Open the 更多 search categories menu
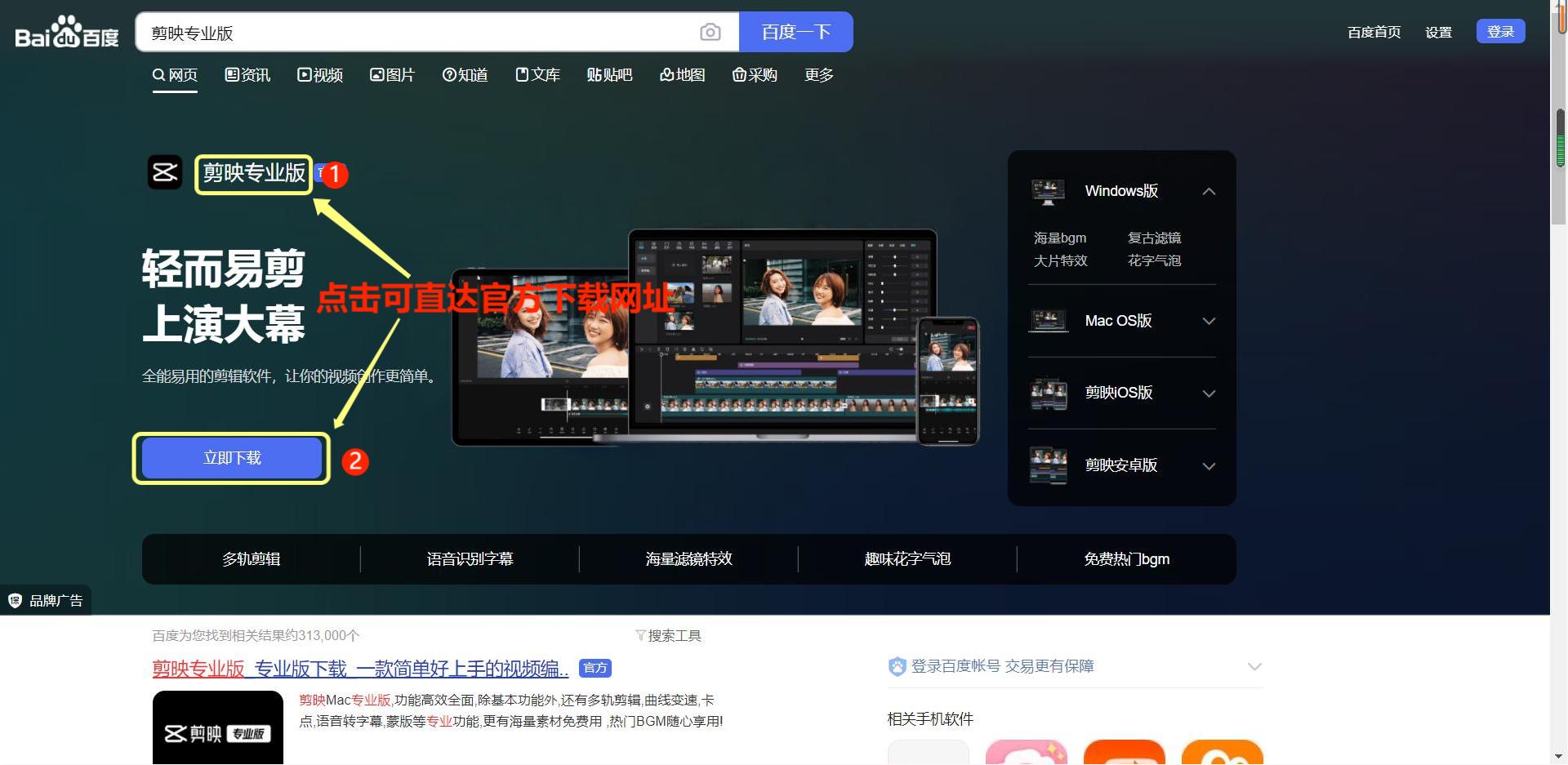The height and width of the screenshot is (765, 1568). click(817, 74)
